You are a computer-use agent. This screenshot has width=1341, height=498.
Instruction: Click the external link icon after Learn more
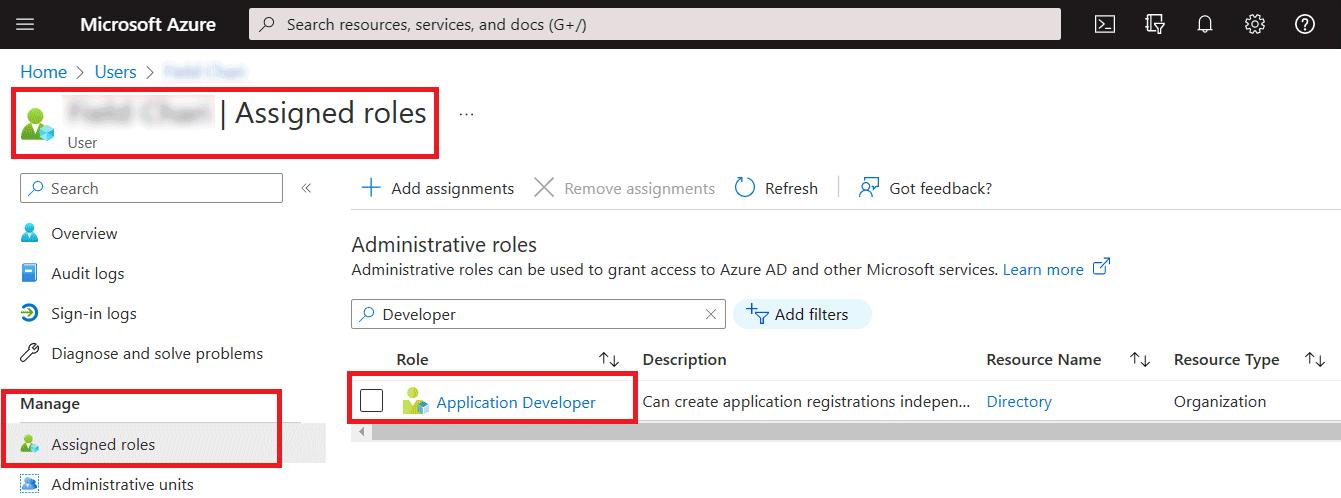pyautogui.click(x=1101, y=267)
